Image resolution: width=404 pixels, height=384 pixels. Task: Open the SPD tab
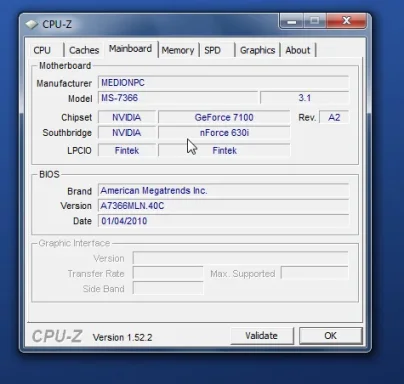tap(212, 50)
